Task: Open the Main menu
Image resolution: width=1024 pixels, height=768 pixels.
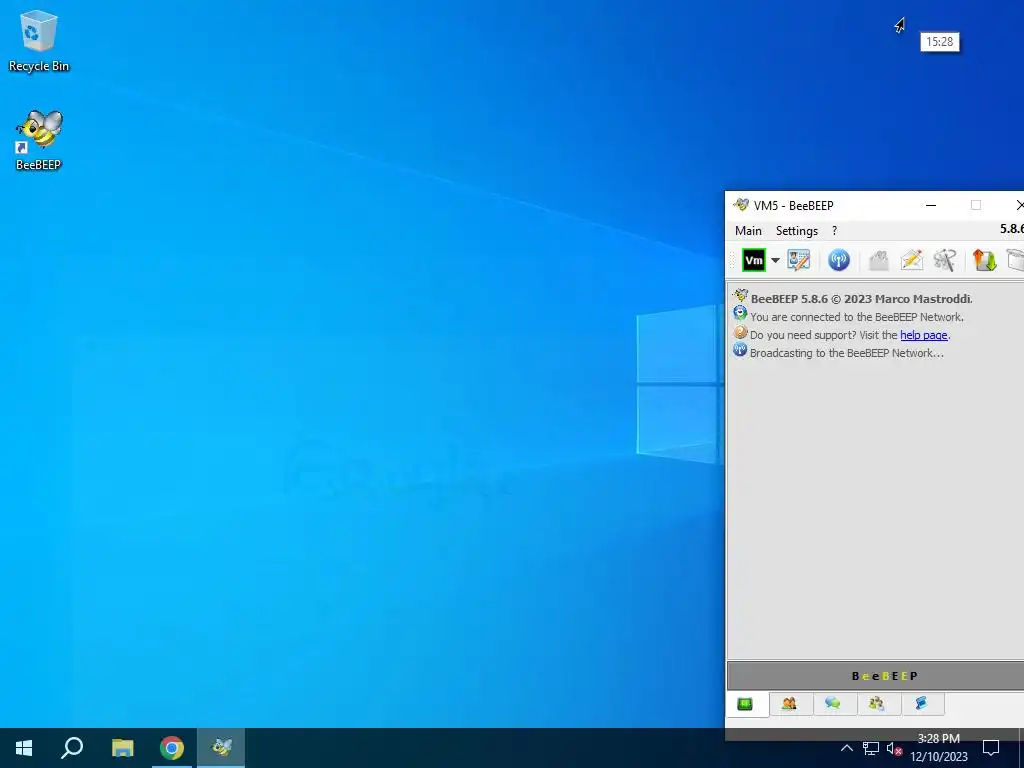Action: pyautogui.click(x=748, y=231)
